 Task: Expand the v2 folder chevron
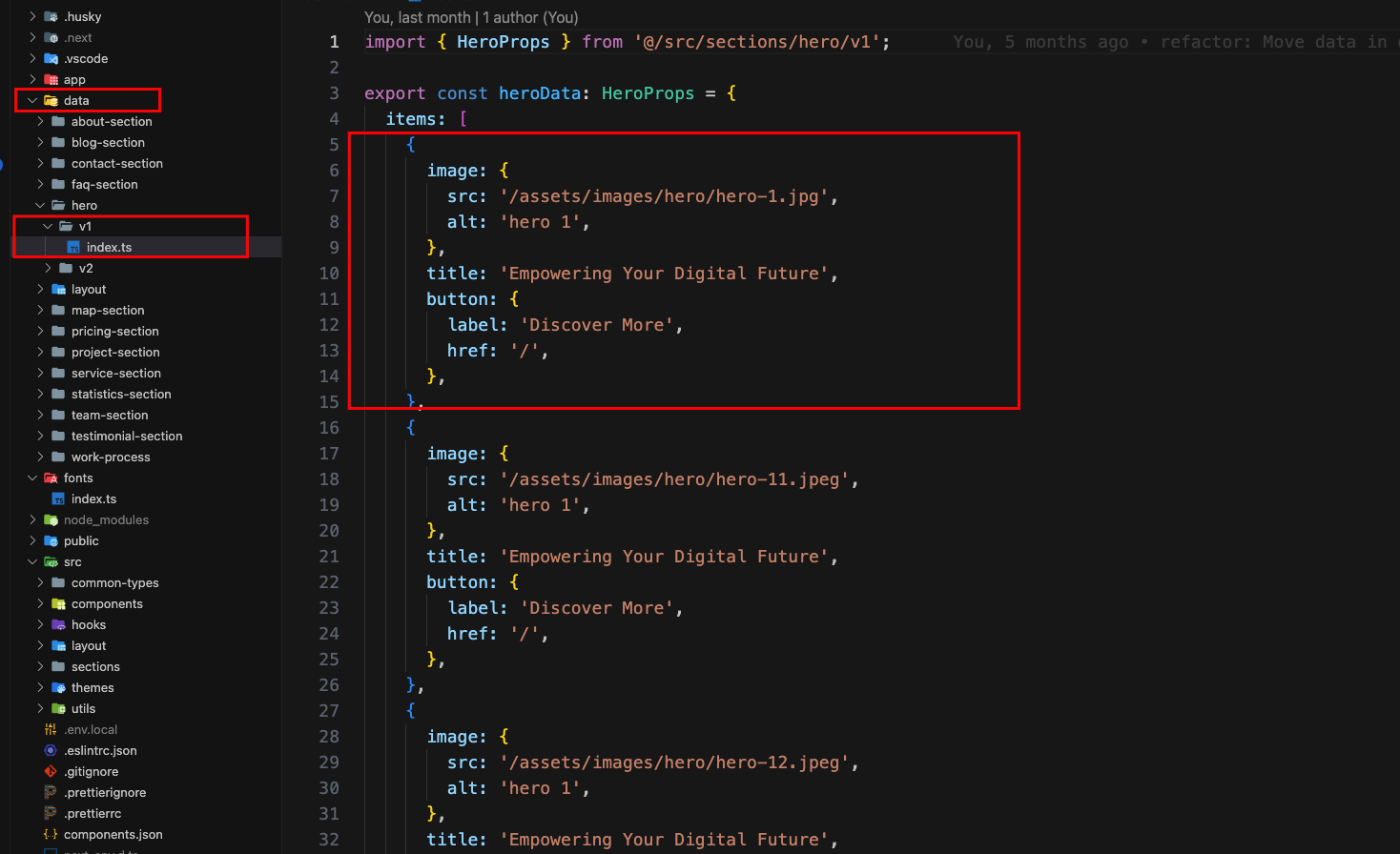(48, 269)
